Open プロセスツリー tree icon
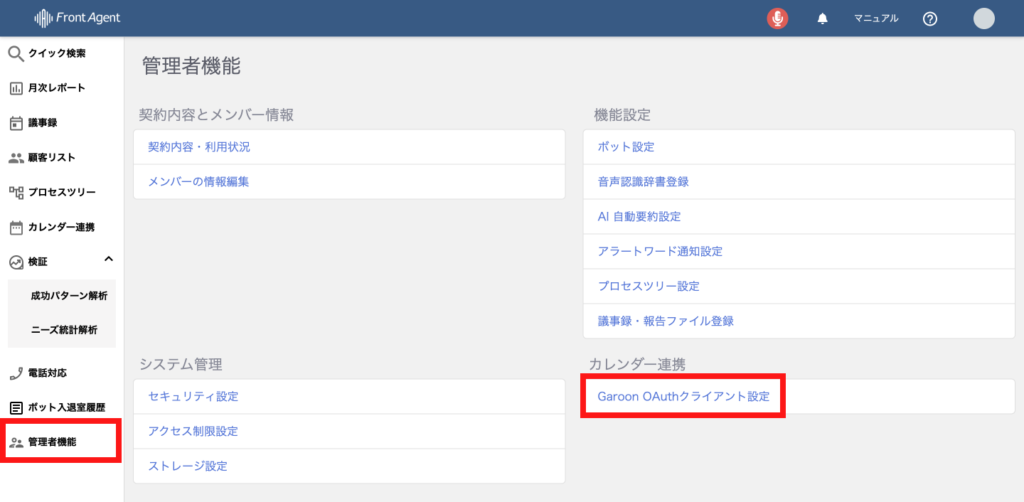1024x502 pixels. [x=16, y=192]
